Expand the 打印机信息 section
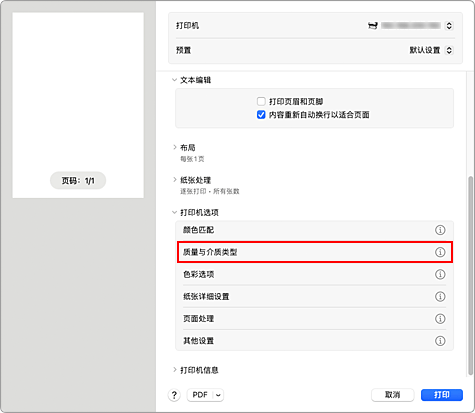The width and height of the screenshot is (475, 413). 174,370
